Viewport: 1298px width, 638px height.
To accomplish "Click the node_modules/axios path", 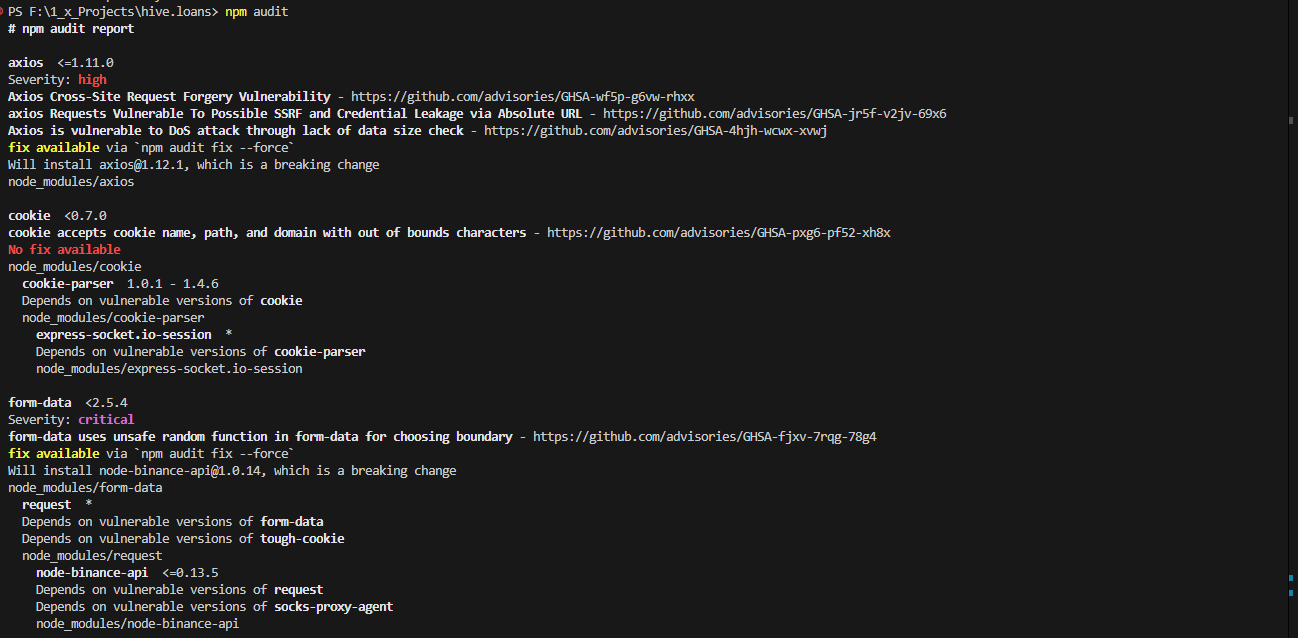I will 71,182.
